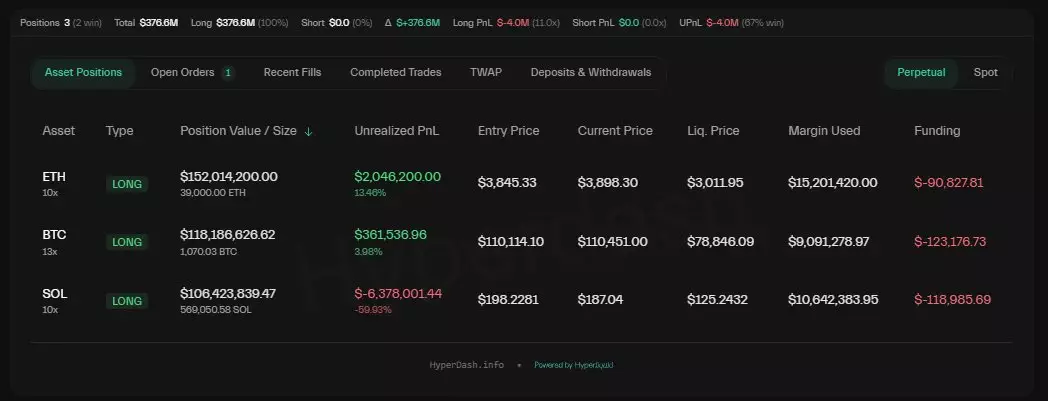
Task: Open the Asset Positions tab
Action: pos(83,73)
